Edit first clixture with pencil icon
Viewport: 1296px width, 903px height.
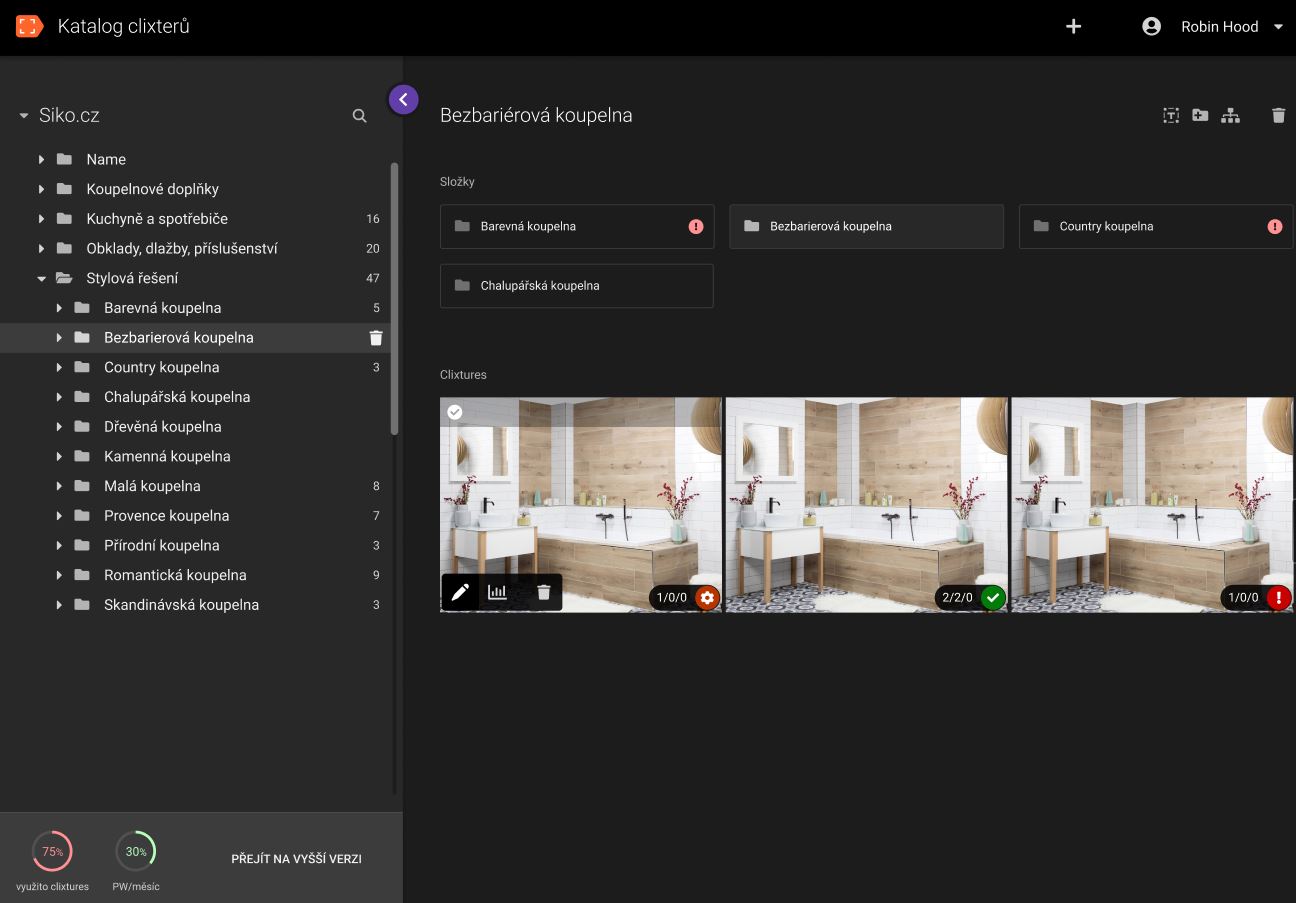click(460, 592)
